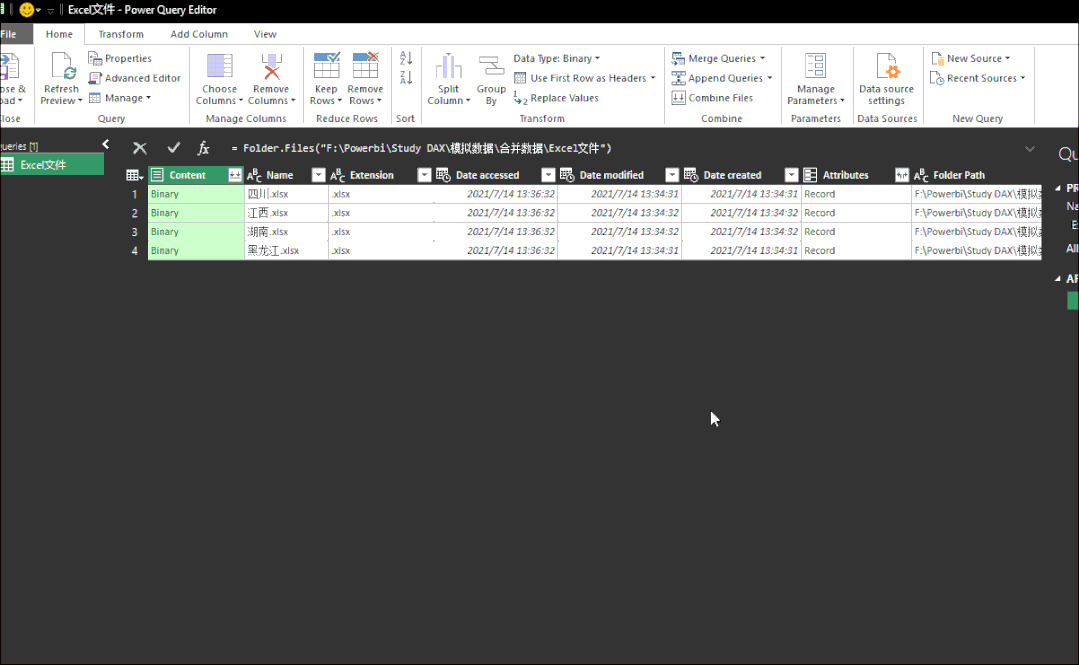Viewport: 1079px width, 665px height.
Task: Switch to the Home tab
Action: (x=59, y=34)
